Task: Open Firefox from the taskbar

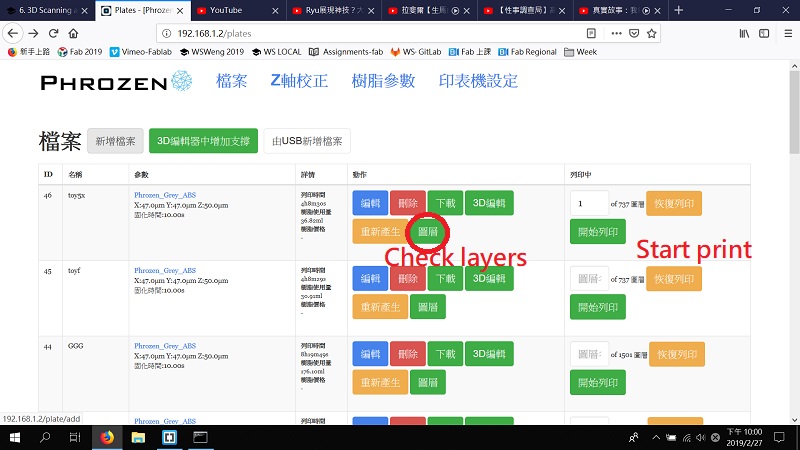Action: click(x=107, y=437)
